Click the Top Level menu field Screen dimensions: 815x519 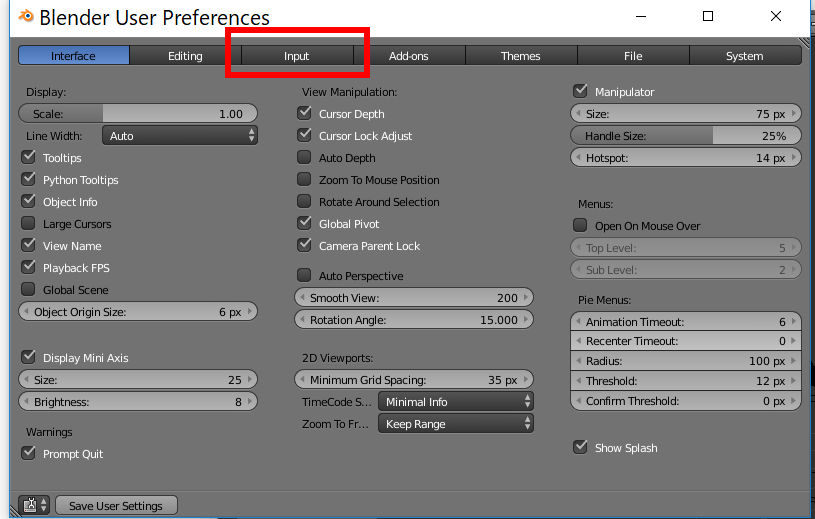coord(686,248)
